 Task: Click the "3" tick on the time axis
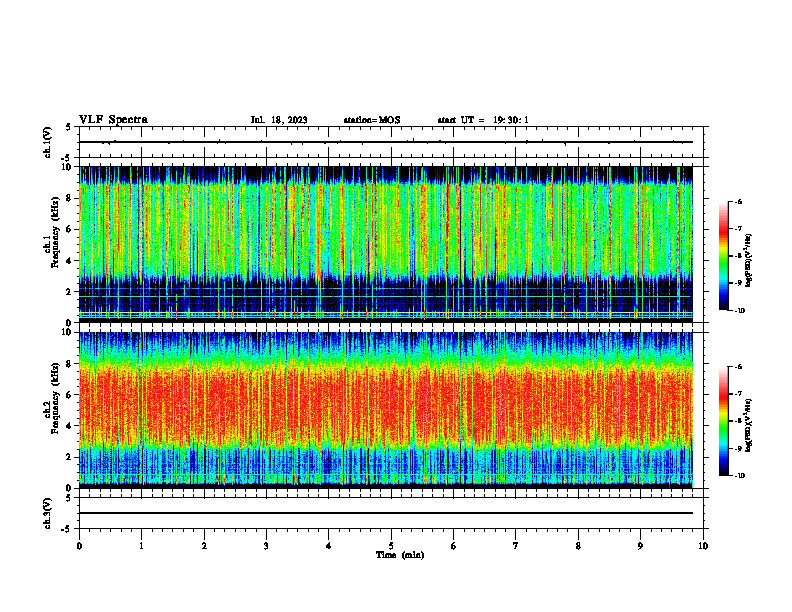pos(267,546)
